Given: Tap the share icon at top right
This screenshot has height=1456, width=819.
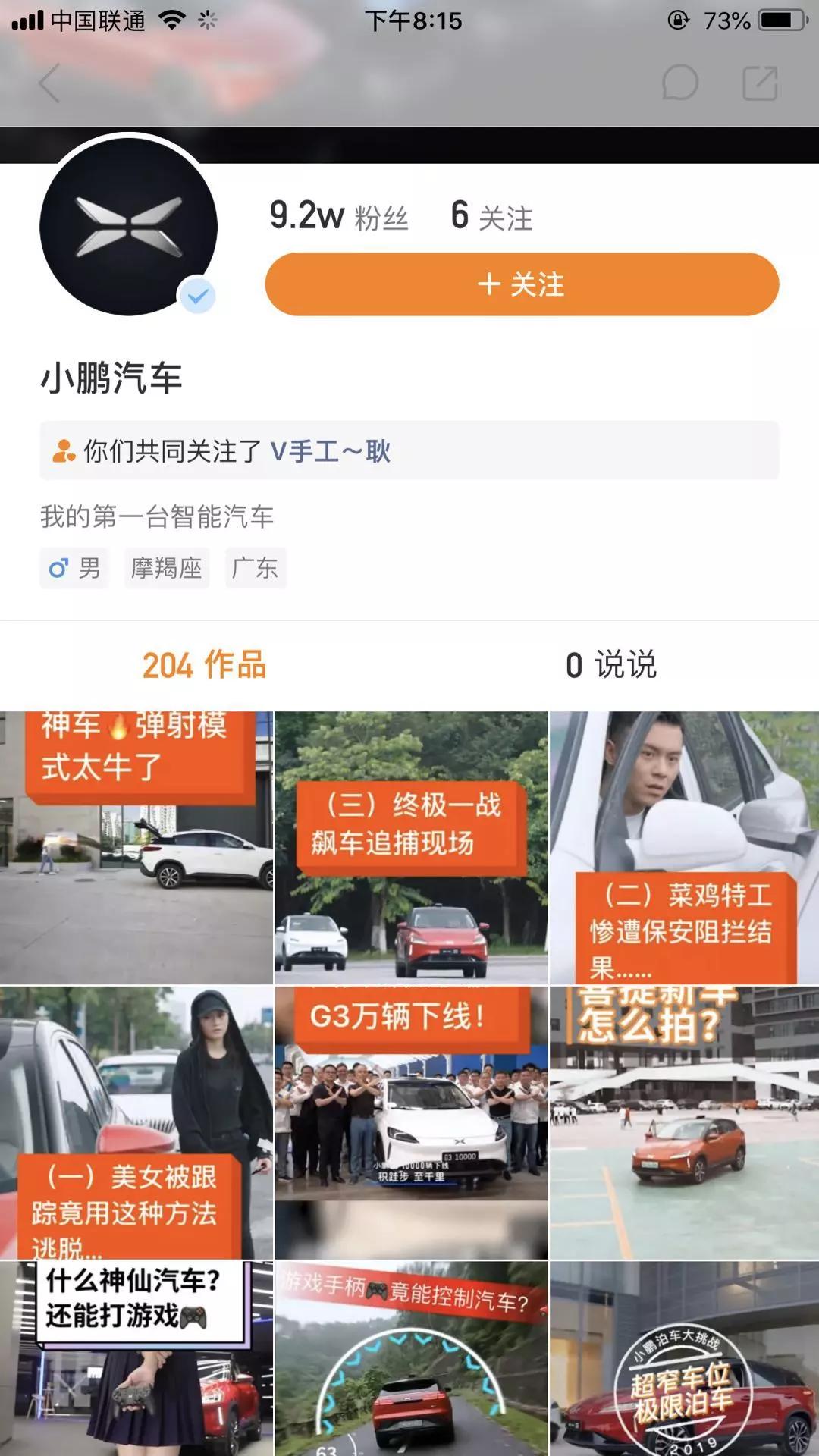Looking at the screenshot, I should (x=761, y=83).
